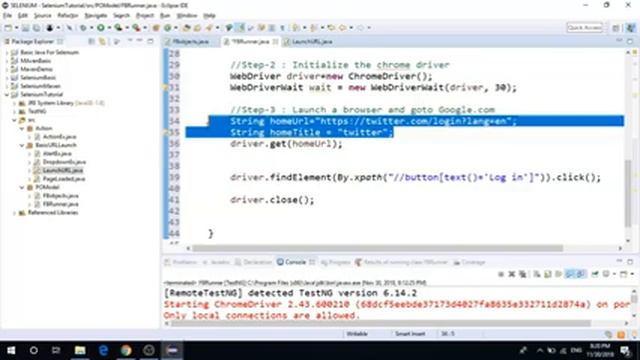Open the Search menu
Screen dimensions: 640x360
(x=121, y=16)
